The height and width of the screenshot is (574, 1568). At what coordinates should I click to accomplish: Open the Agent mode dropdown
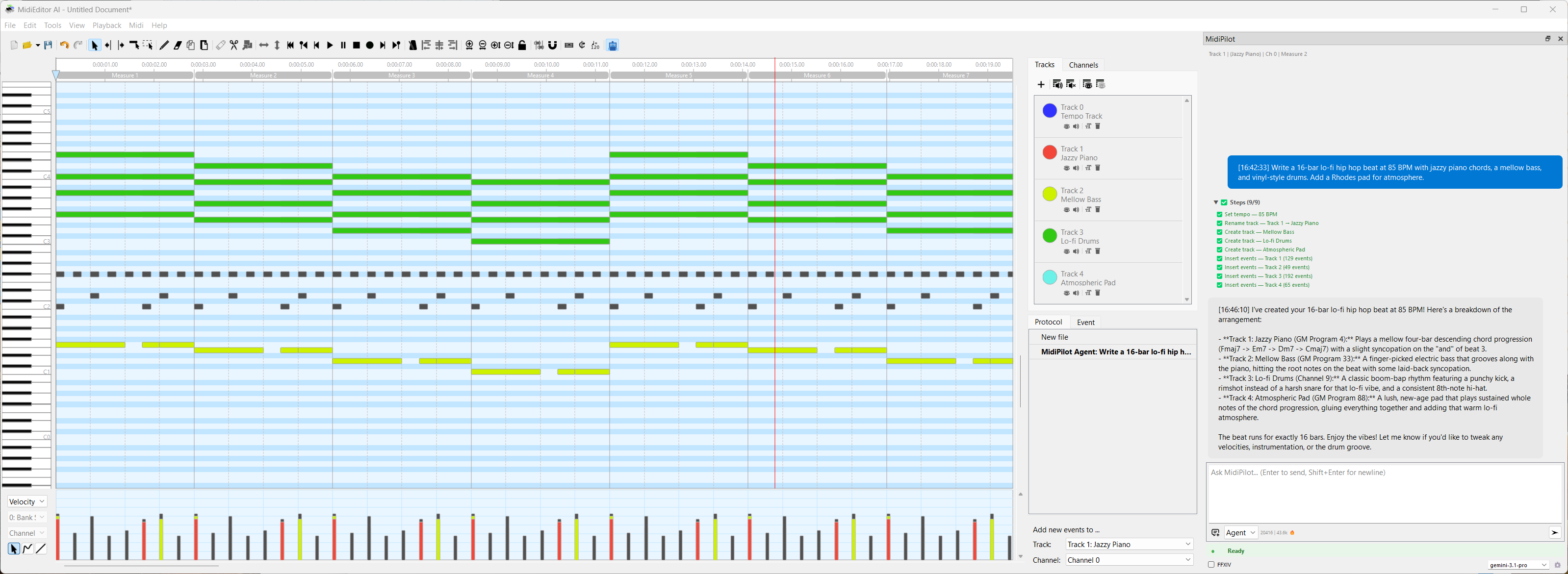(x=1240, y=533)
